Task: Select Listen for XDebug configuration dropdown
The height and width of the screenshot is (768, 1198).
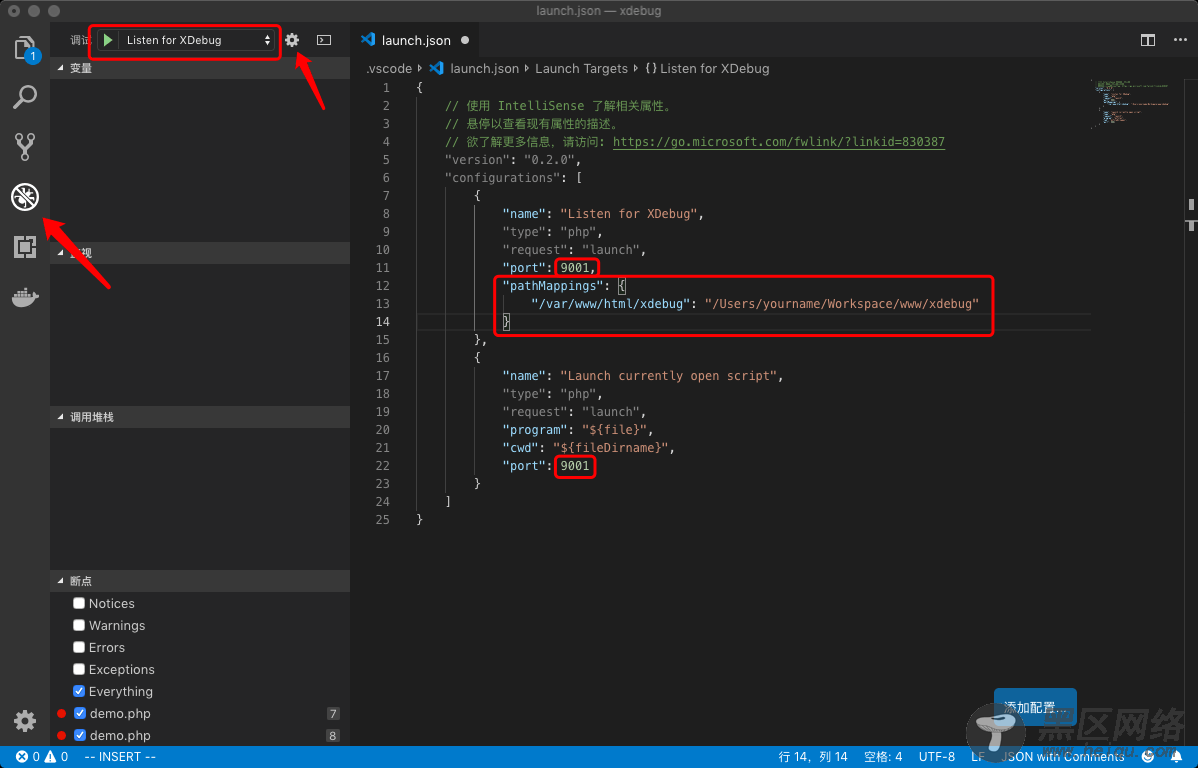Action: coord(198,40)
